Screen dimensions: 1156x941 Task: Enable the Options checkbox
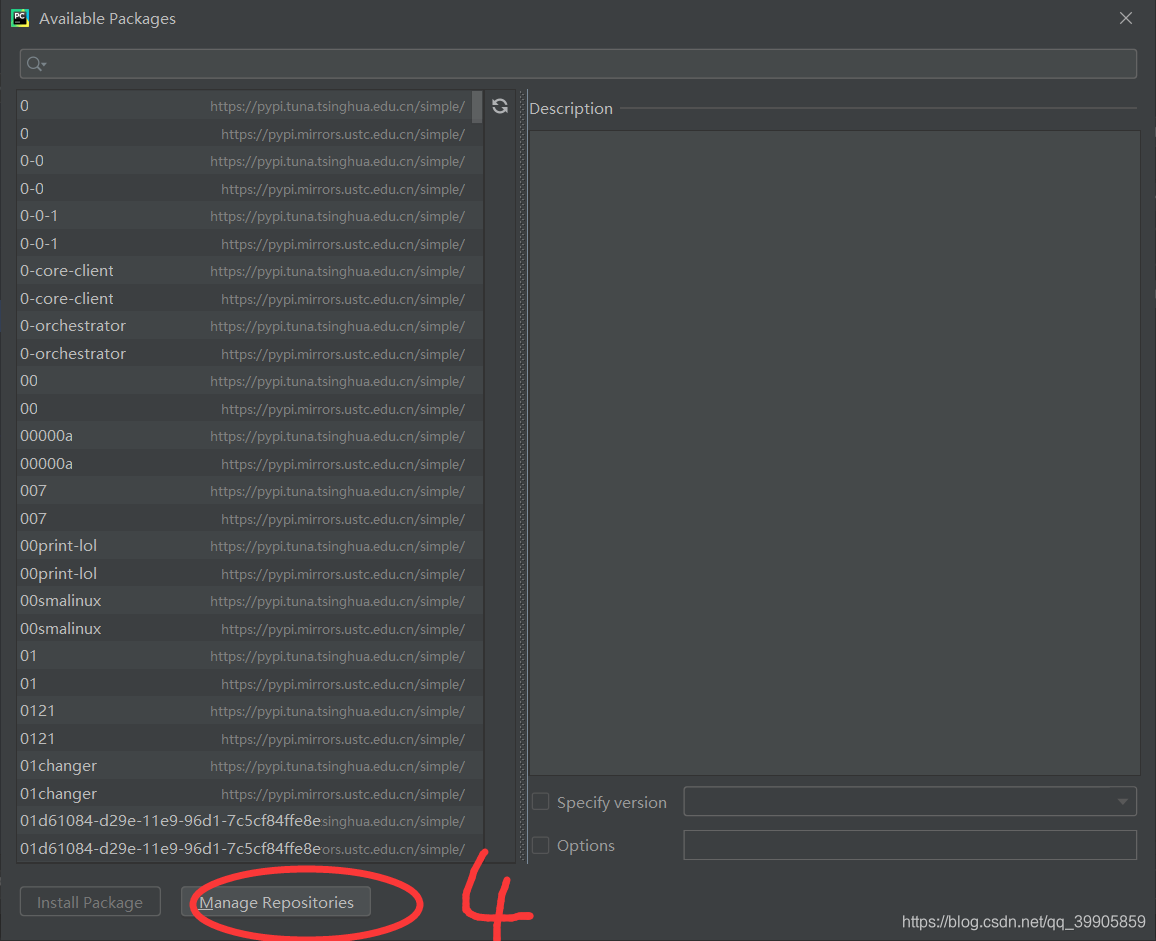tap(540, 845)
